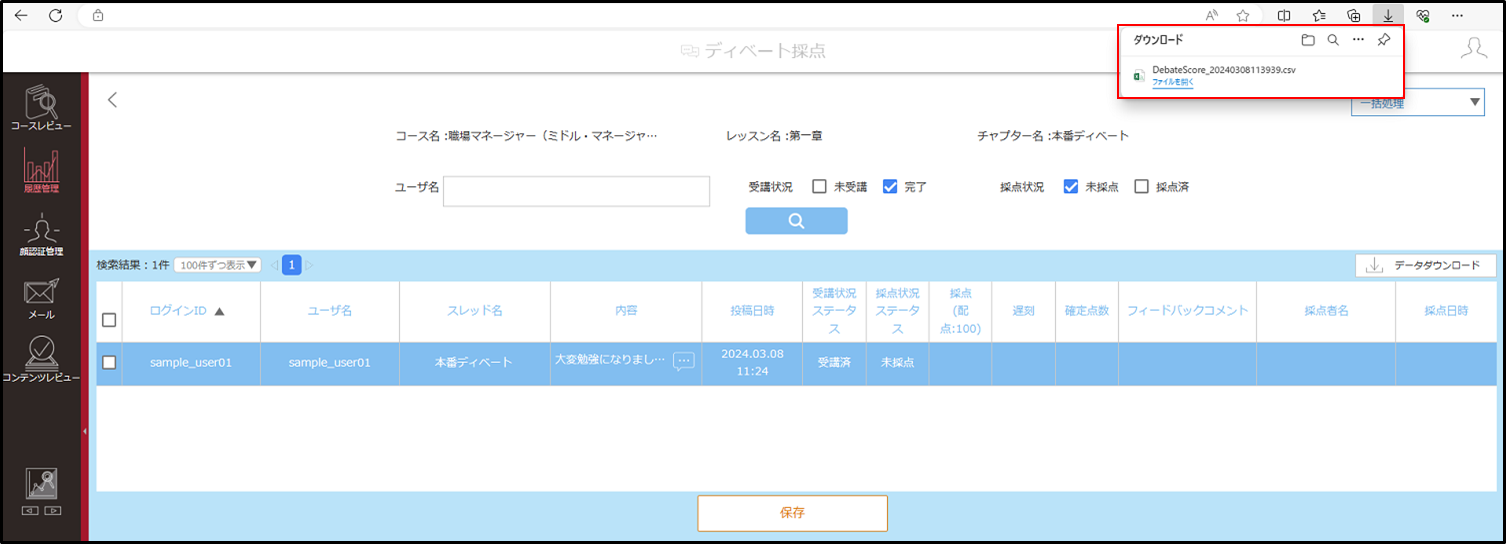Click the ユーザ名 column header
Screen dimensions: 1506x544
329,311
